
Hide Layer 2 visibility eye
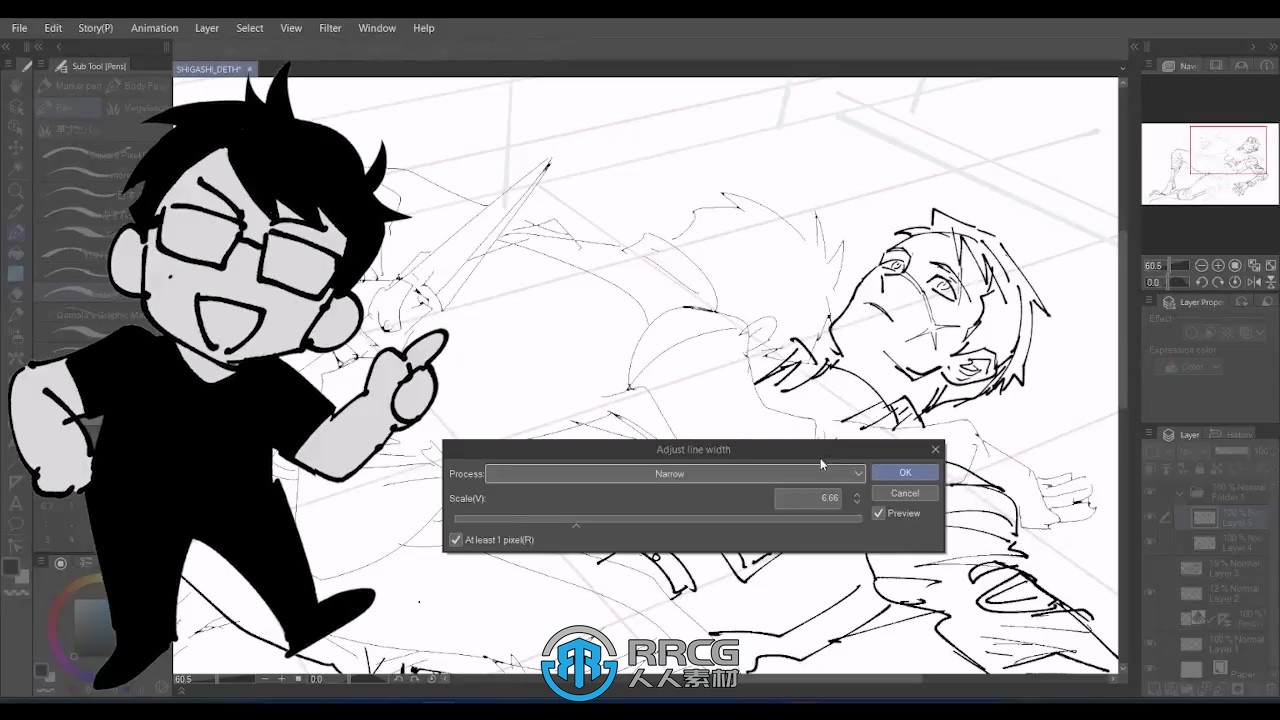pyautogui.click(x=1150, y=593)
